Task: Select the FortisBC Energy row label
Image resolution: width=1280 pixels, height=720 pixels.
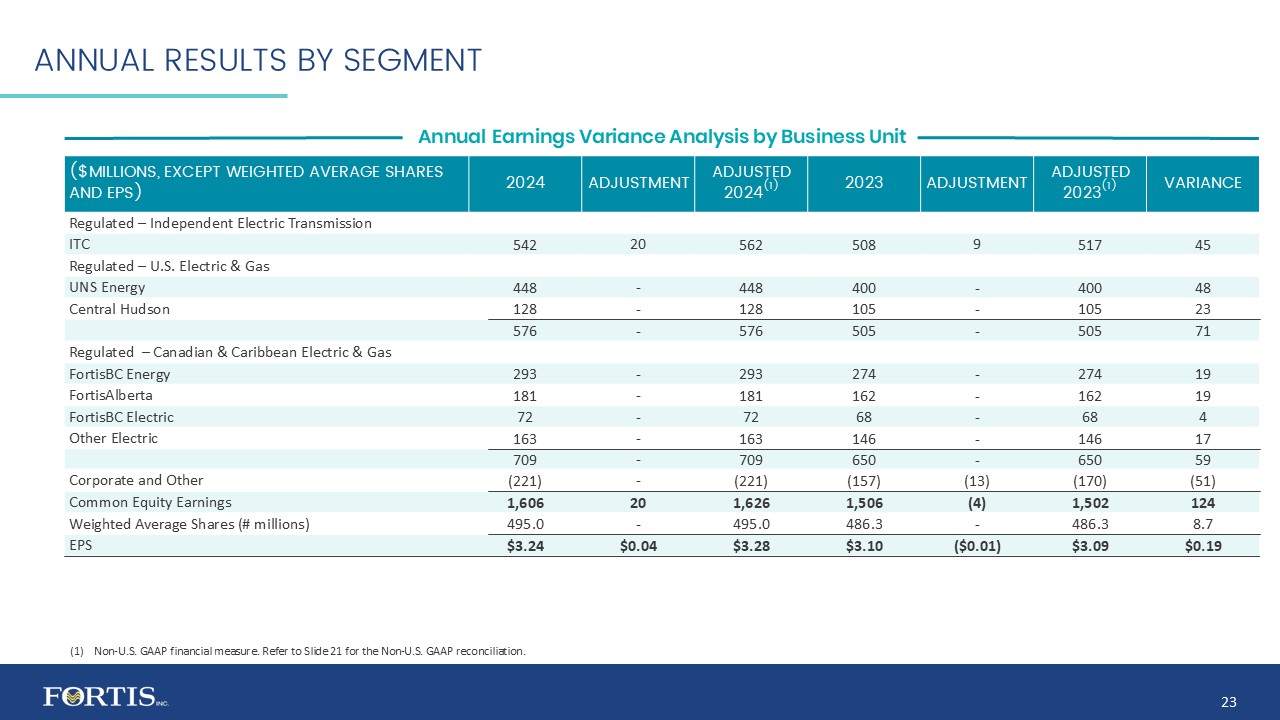Action: 119,374
